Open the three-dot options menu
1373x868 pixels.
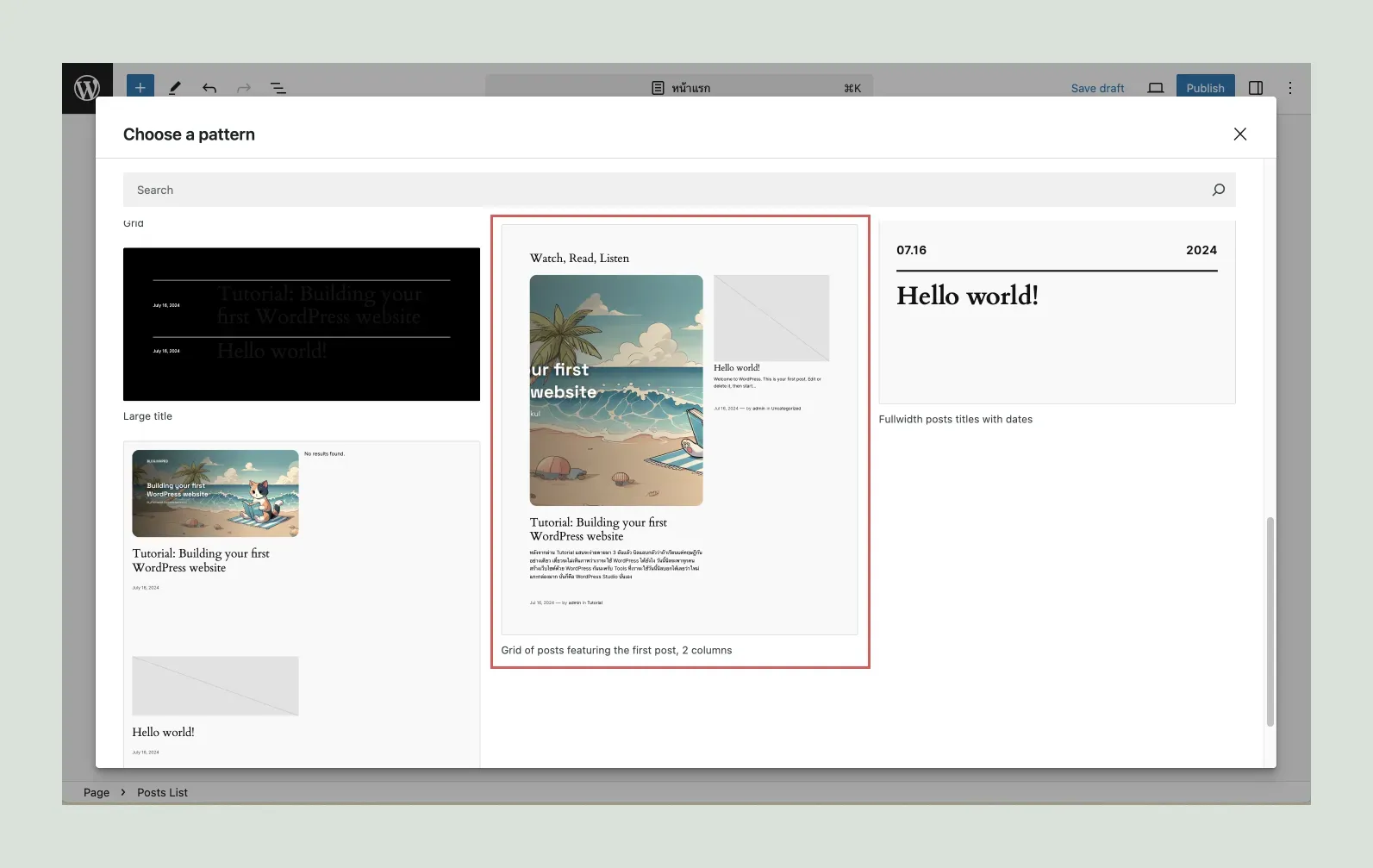[x=1290, y=88]
